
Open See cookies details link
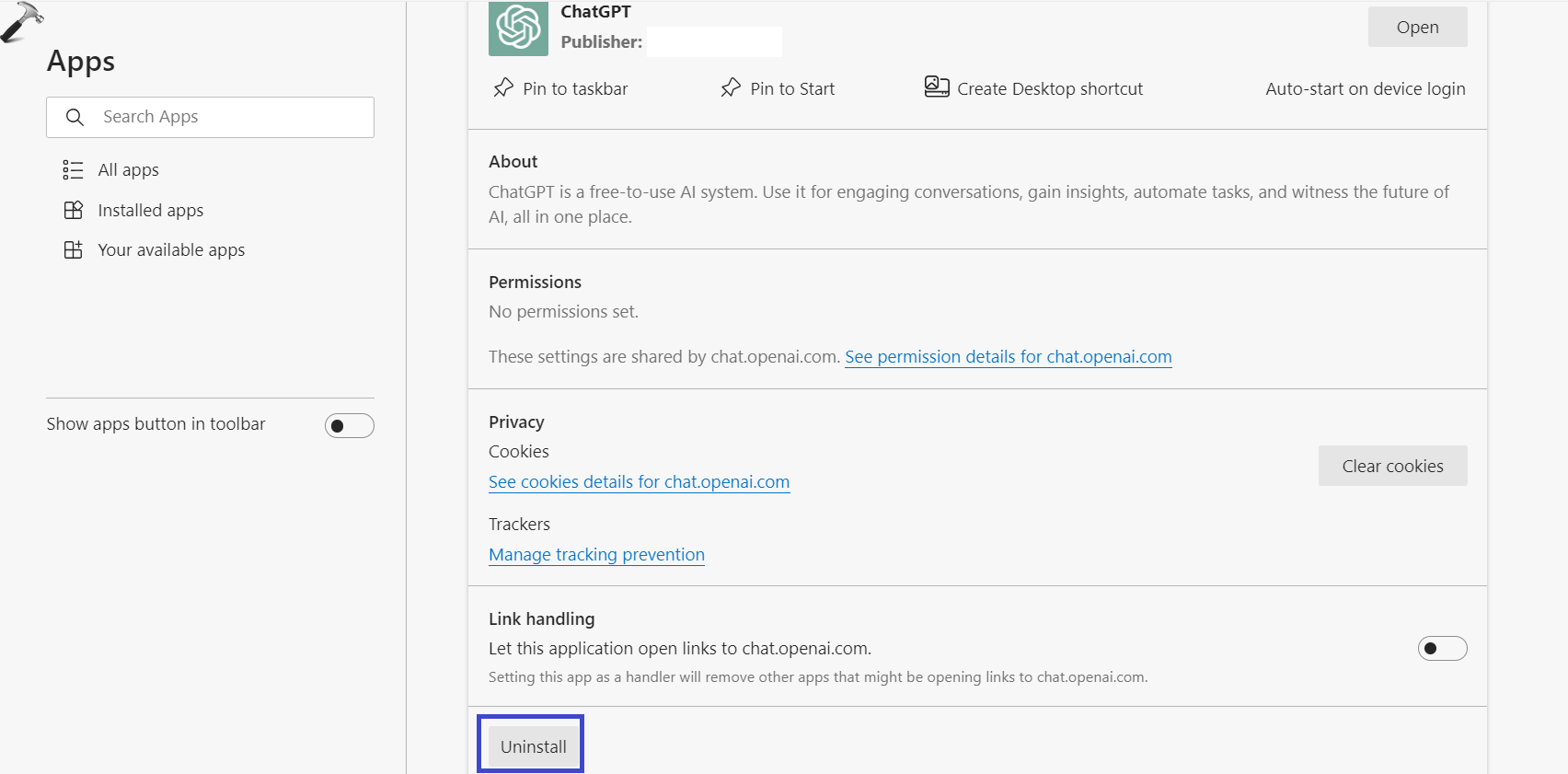(639, 482)
